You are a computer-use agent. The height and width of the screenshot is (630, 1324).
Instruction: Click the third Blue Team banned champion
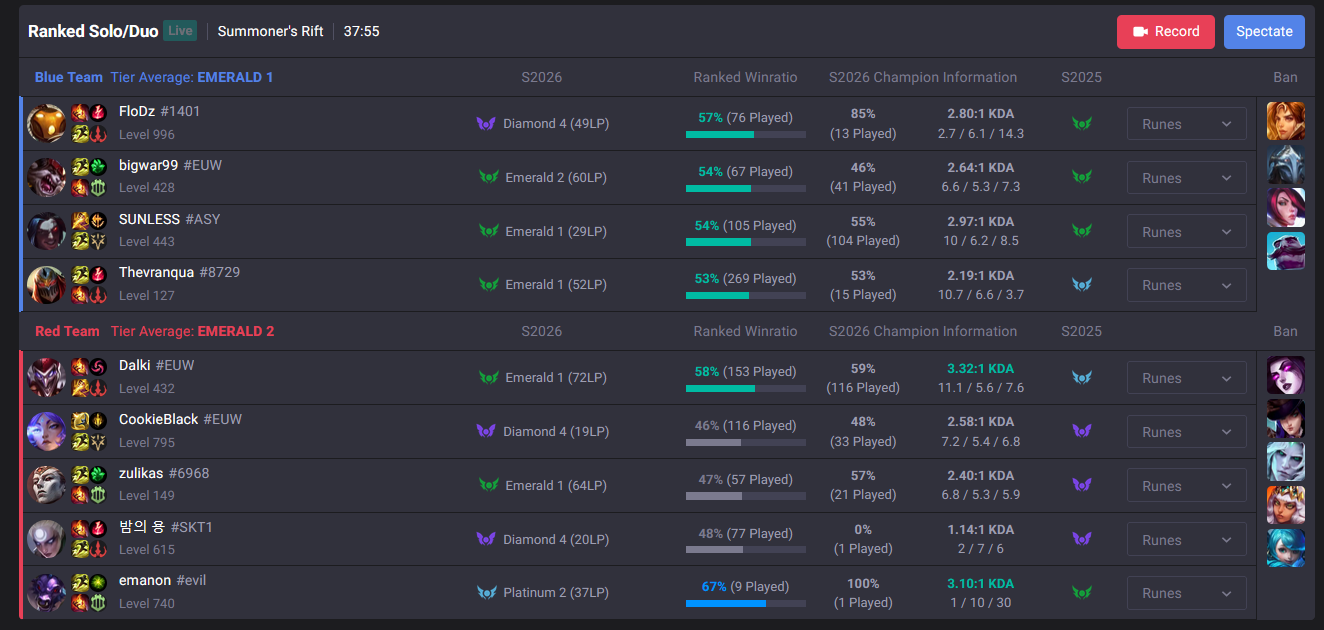coord(1286,207)
